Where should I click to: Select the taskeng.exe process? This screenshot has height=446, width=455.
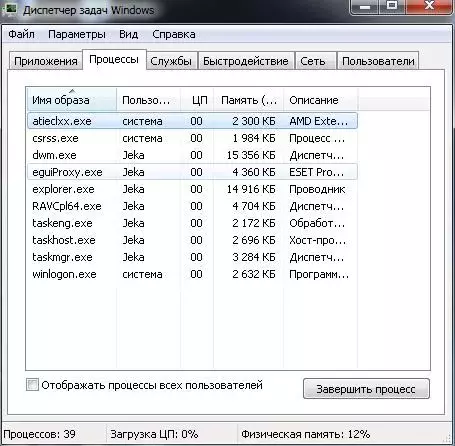(192, 223)
